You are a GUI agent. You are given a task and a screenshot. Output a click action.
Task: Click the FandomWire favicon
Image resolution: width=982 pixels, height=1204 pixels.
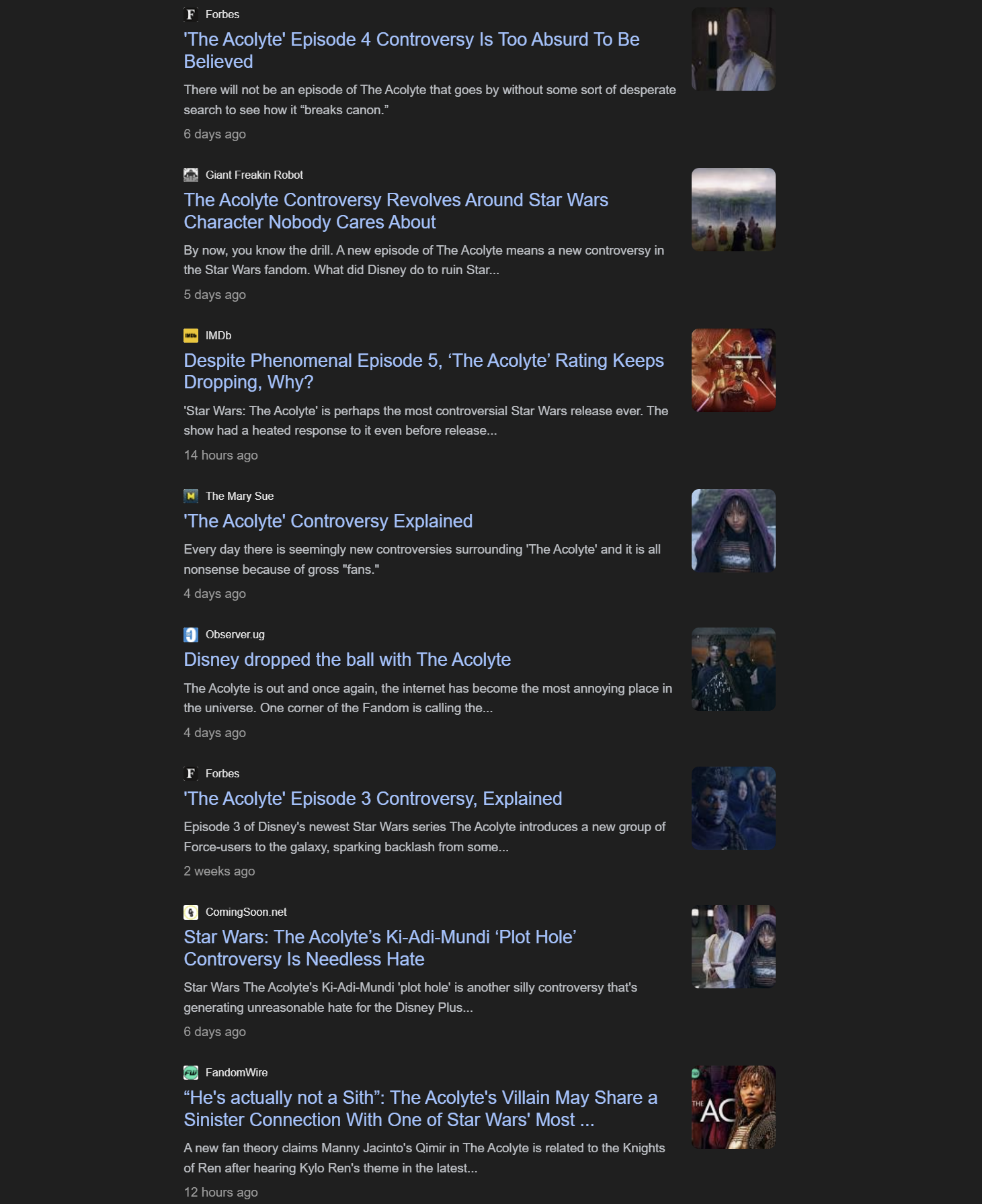[x=191, y=1073]
